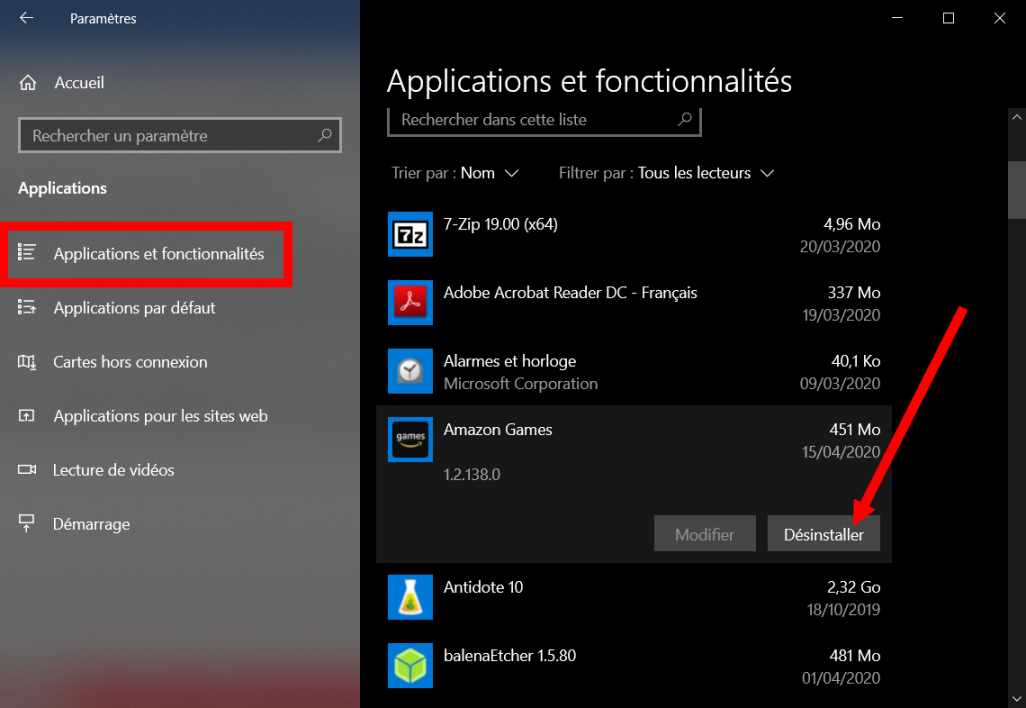Click the 18/10/2019 install date
Screen dimensions: 1026x708
click(x=843, y=610)
